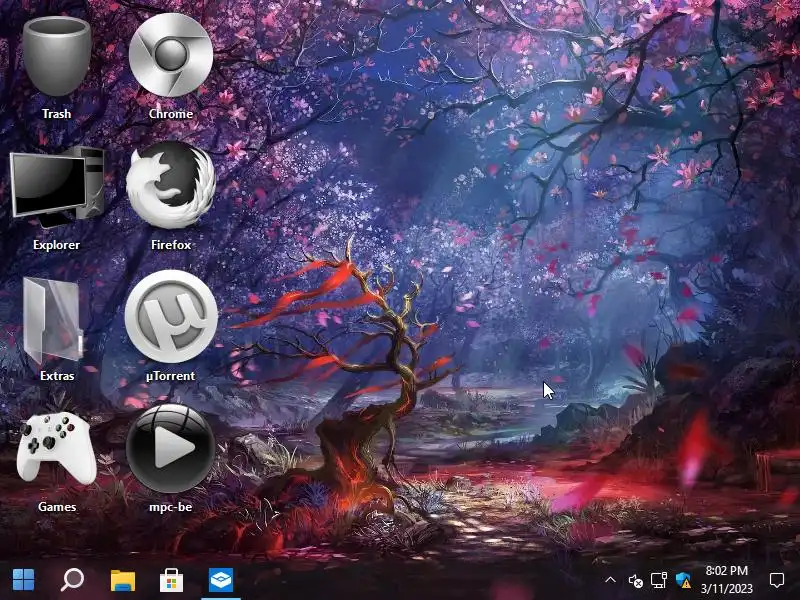This screenshot has height=600, width=800.
Task: Launch the mpc-be media player icon
Action: 171,448
